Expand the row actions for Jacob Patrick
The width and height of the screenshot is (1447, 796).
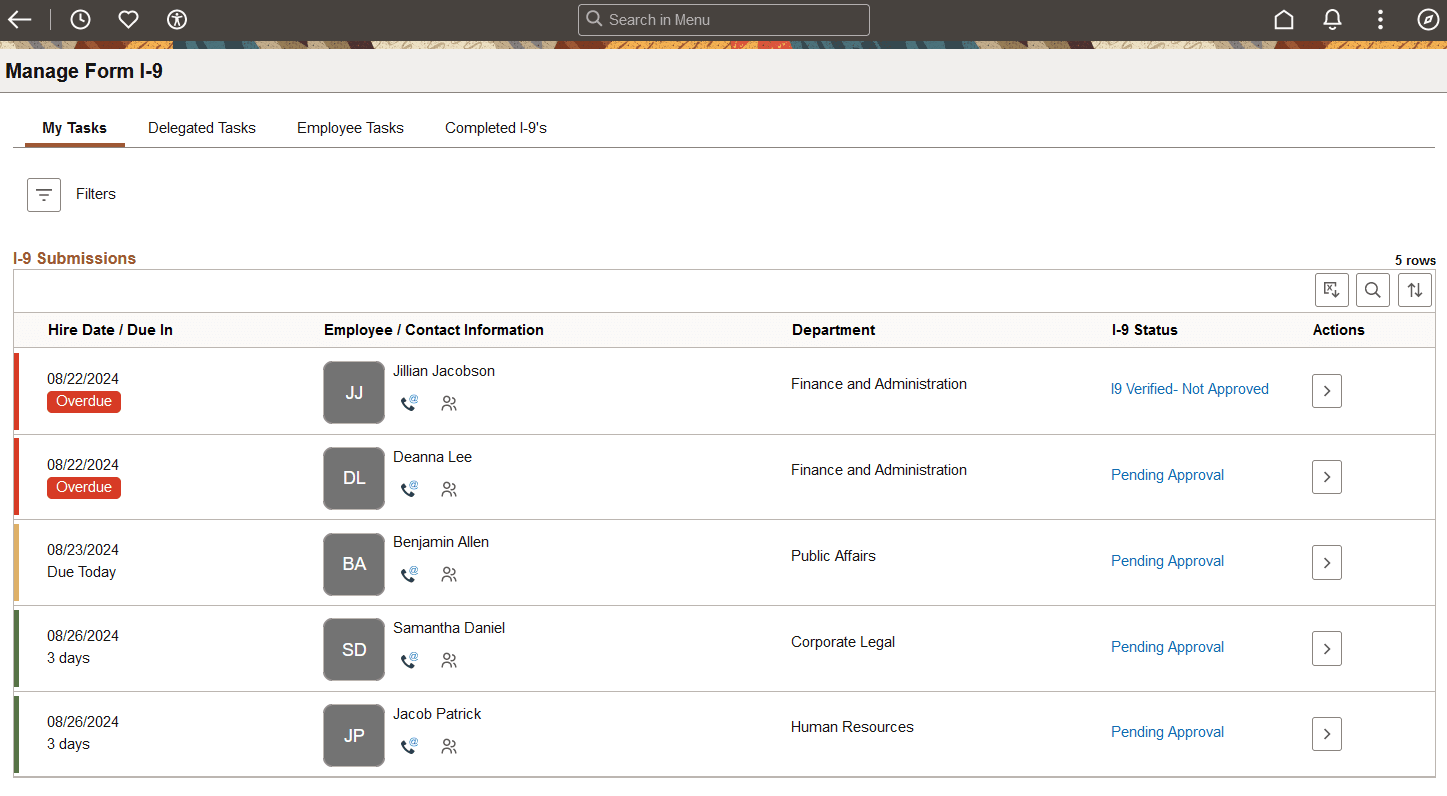tap(1326, 733)
